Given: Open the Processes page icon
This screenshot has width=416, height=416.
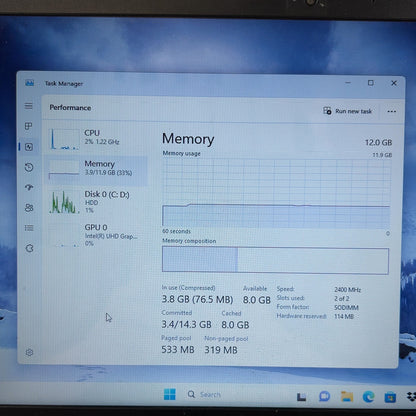Looking at the screenshot, I should (29, 126).
